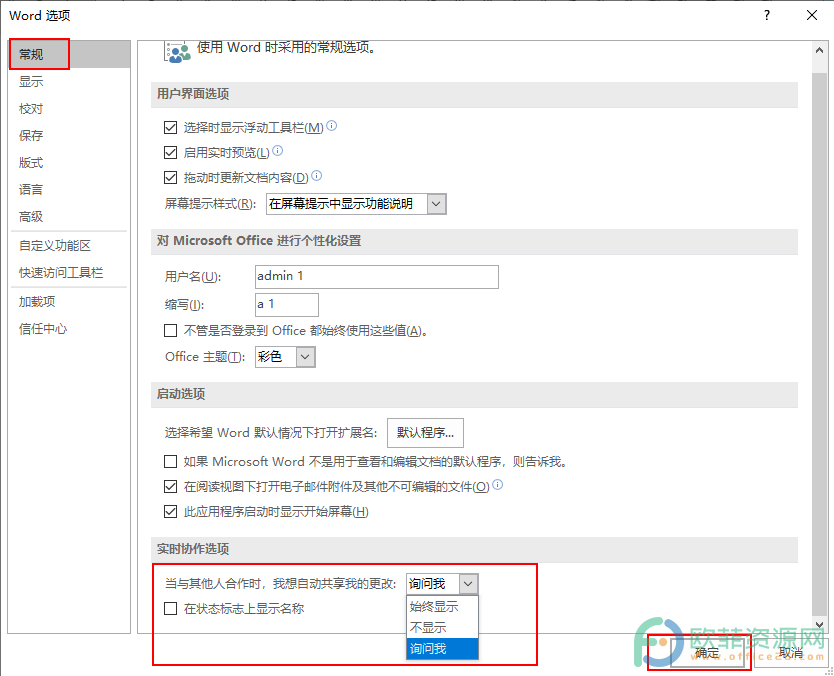The image size is (834, 676).
Task: Open 信任中心 page
Action: click(x=69, y=329)
